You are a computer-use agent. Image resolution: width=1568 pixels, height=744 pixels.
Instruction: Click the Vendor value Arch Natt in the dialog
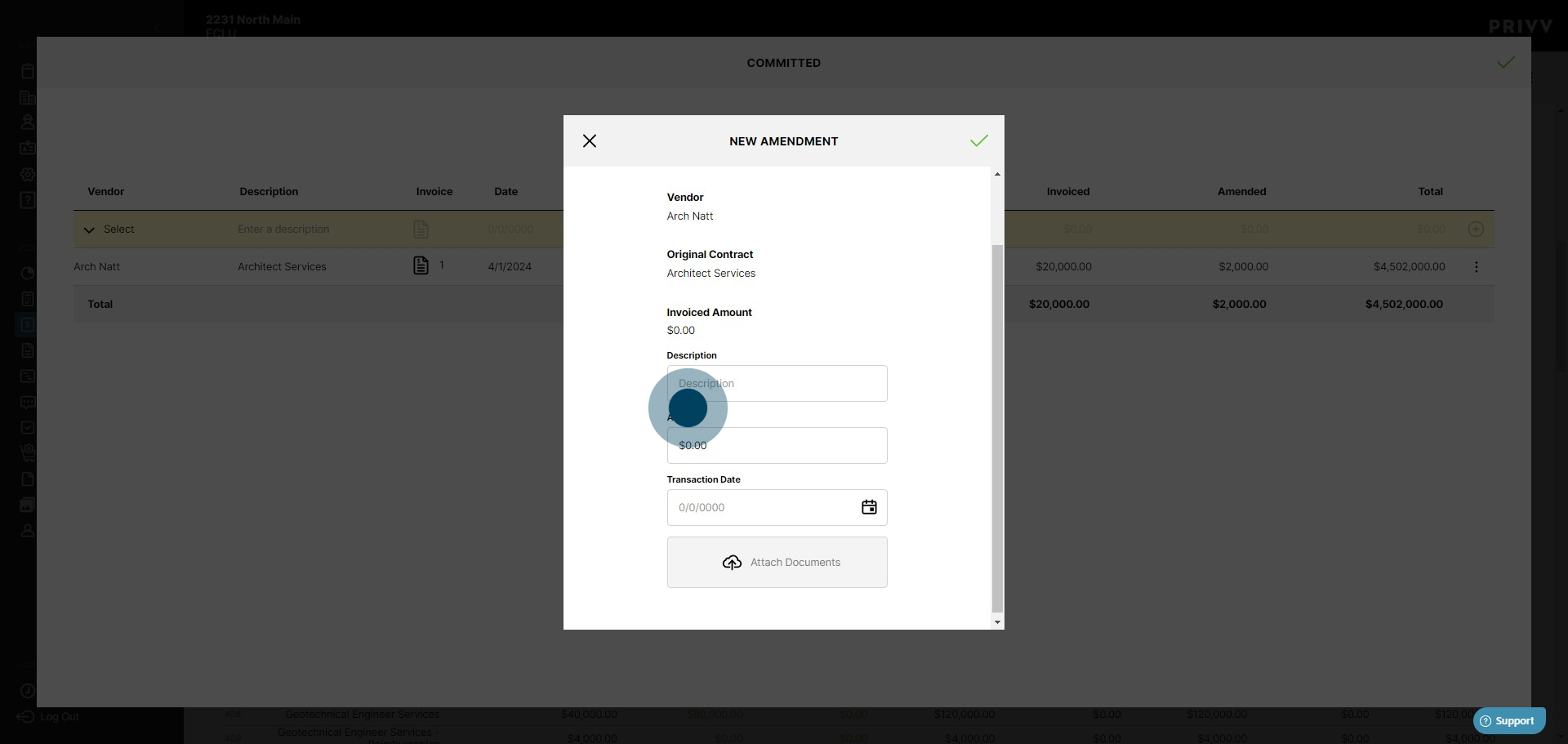(690, 216)
